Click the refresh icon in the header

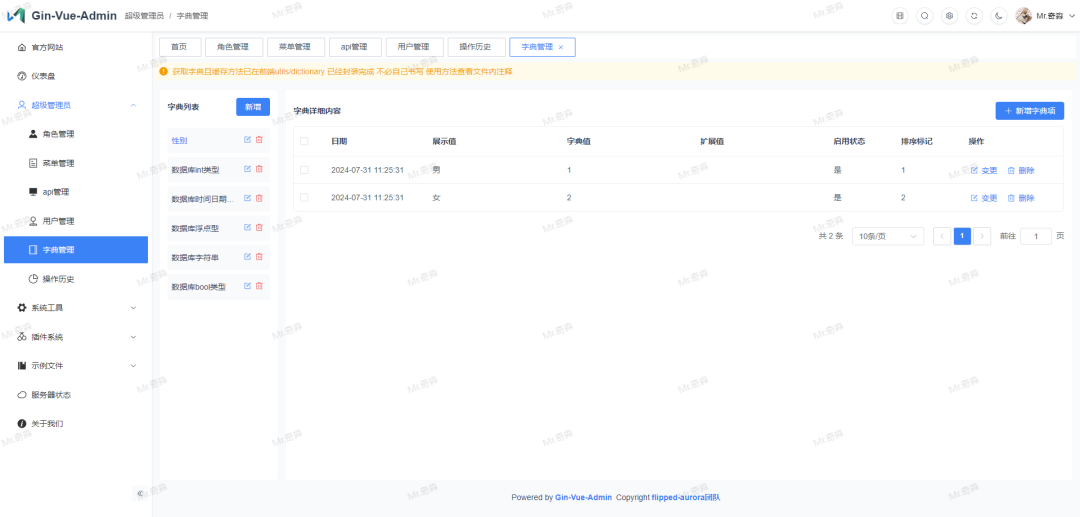pyautogui.click(x=974, y=16)
